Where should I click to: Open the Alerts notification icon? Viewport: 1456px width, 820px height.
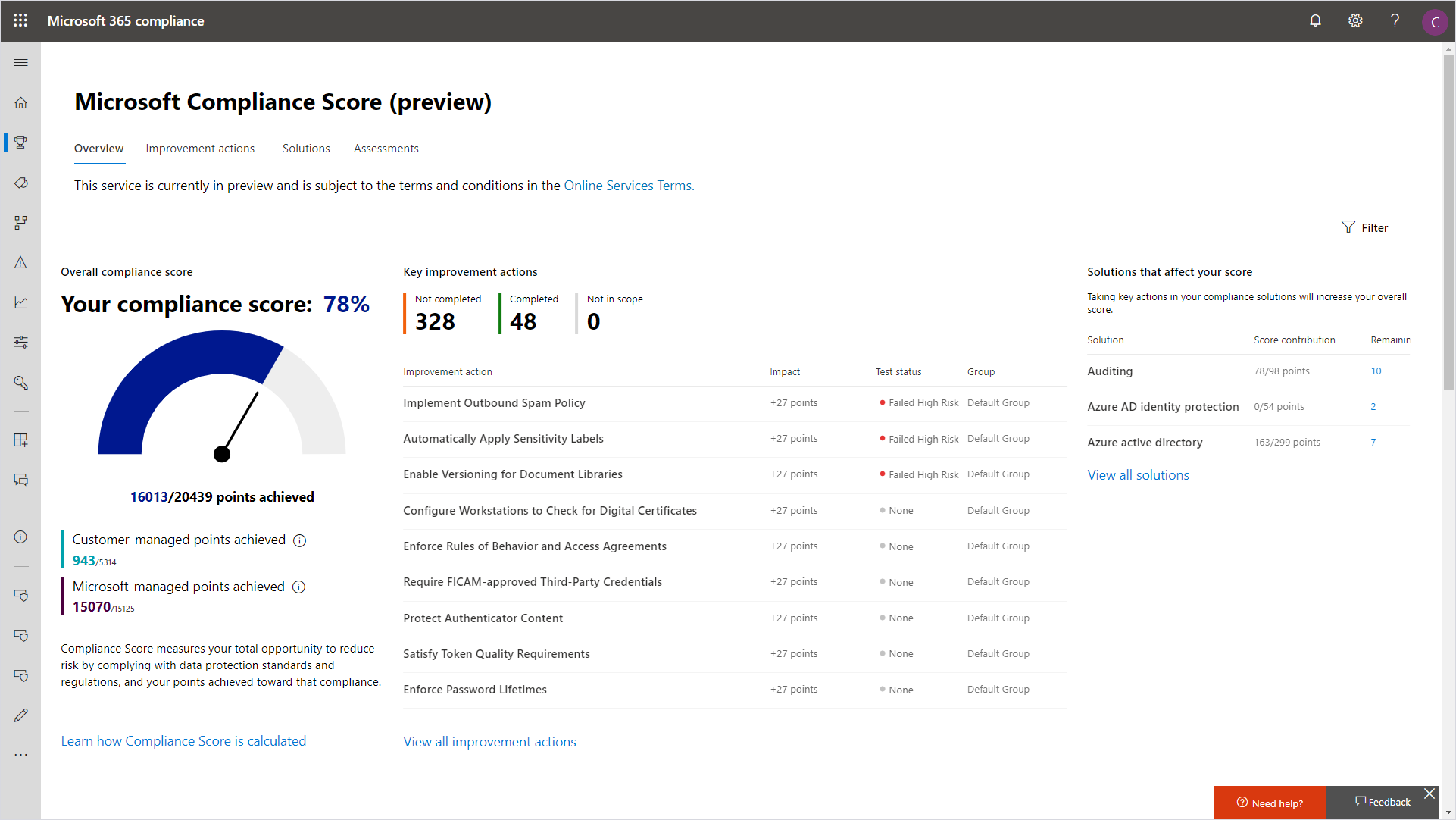pyautogui.click(x=1316, y=20)
